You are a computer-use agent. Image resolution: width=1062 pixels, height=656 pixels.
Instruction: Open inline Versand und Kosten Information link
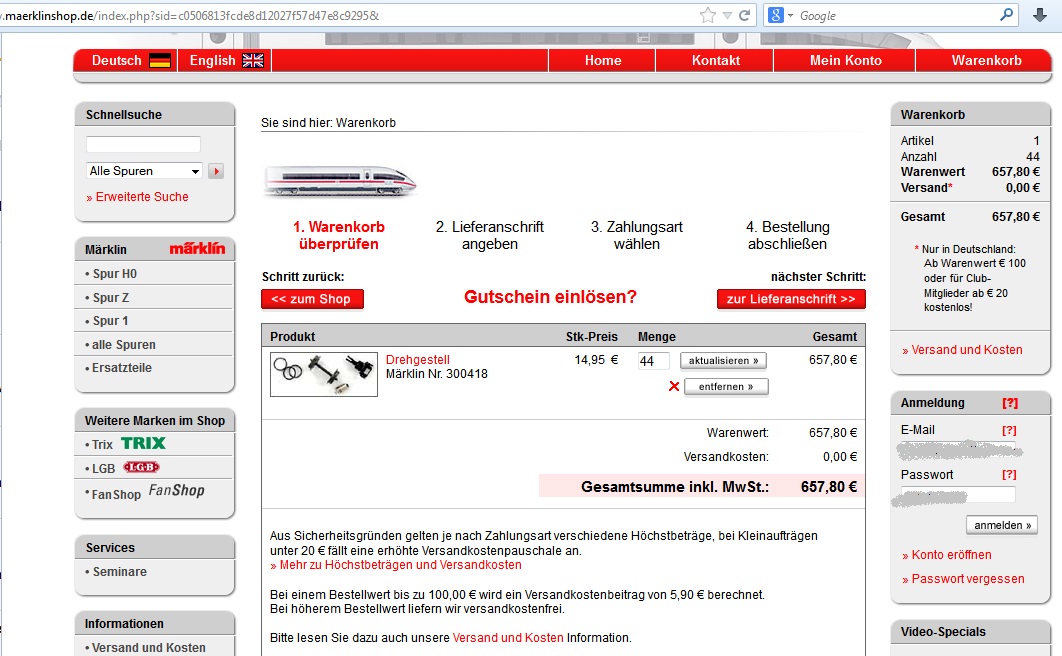(508, 638)
